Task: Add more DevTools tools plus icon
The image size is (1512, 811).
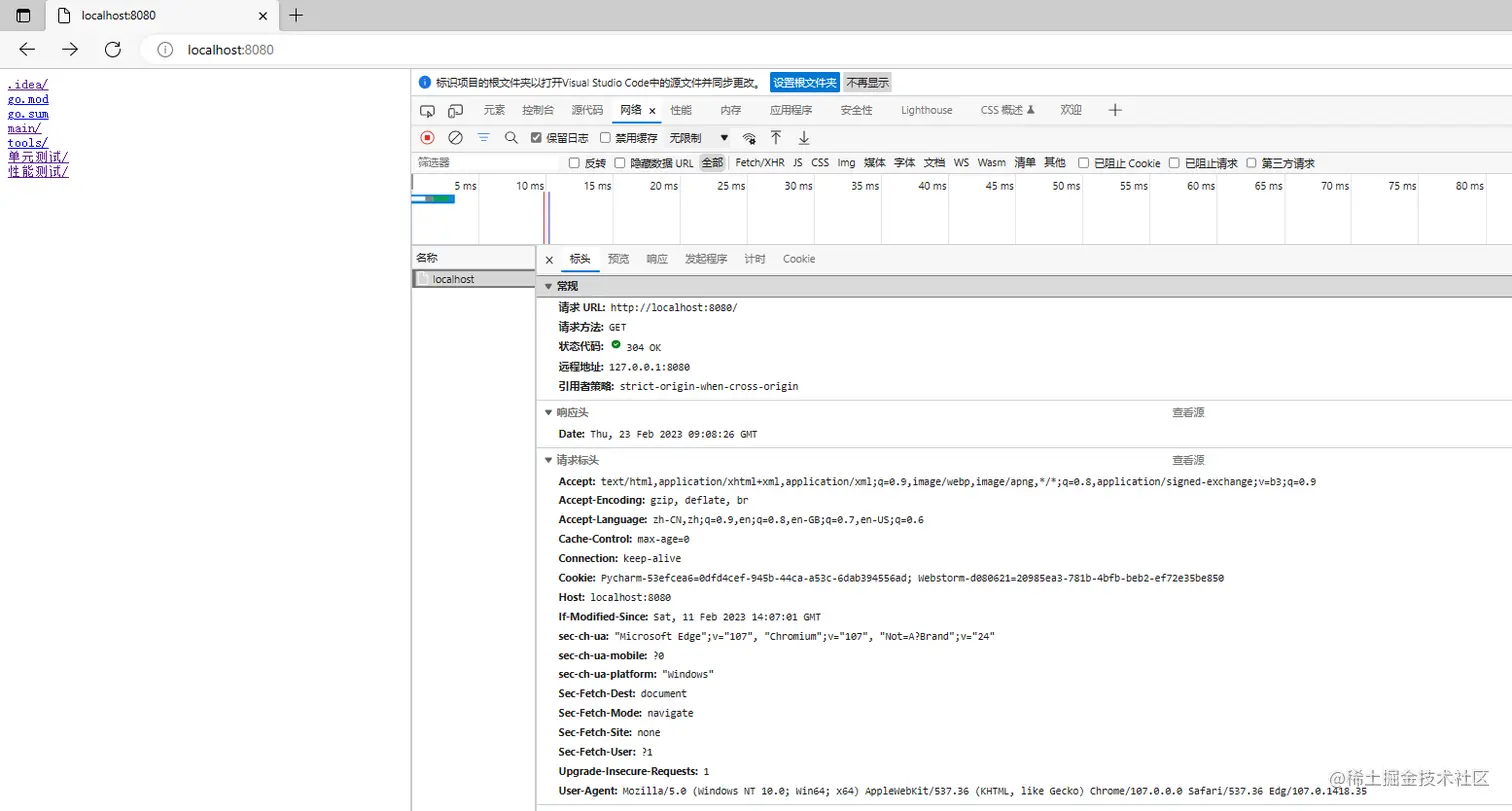Action: pos(1116,110)
